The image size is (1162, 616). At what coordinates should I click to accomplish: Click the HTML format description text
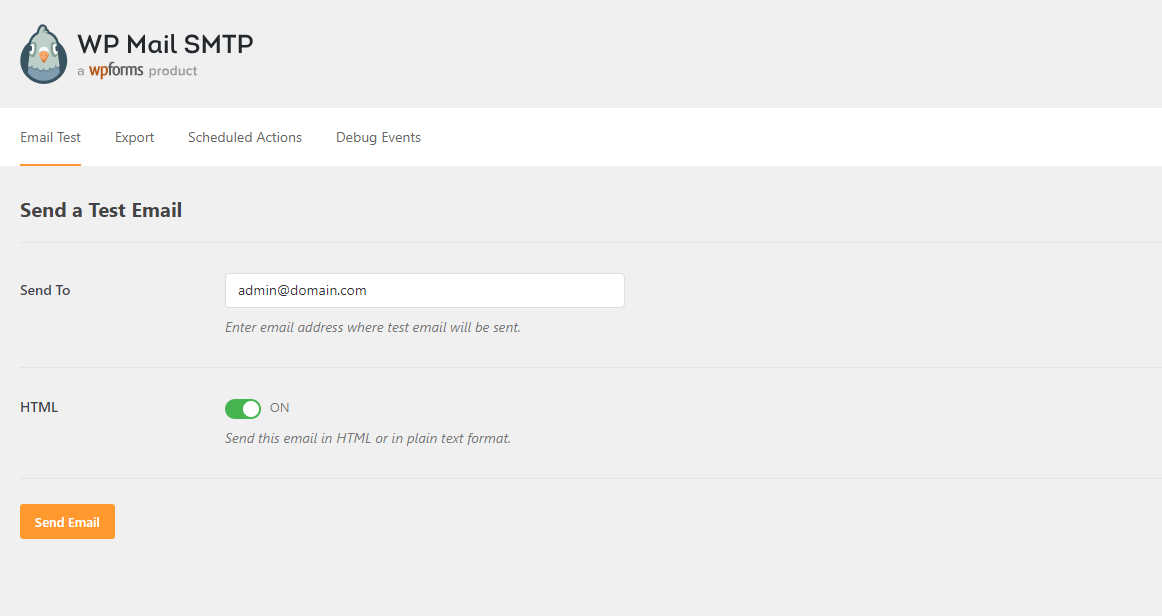(x=370, y=438)
